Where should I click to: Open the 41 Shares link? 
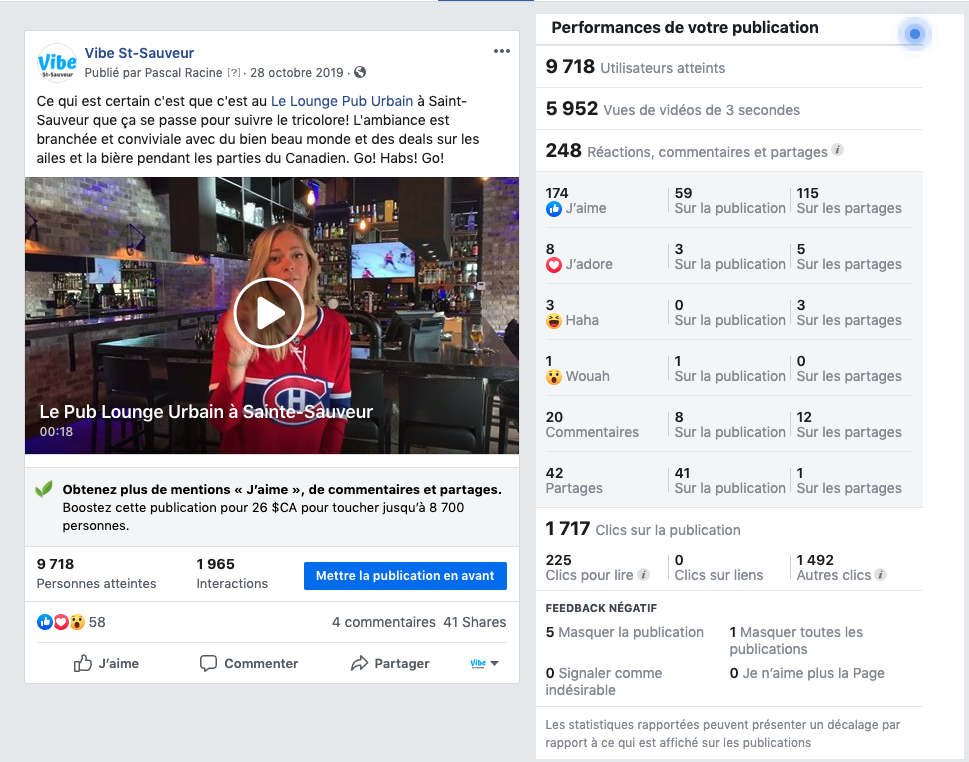(x=475, y=622)
